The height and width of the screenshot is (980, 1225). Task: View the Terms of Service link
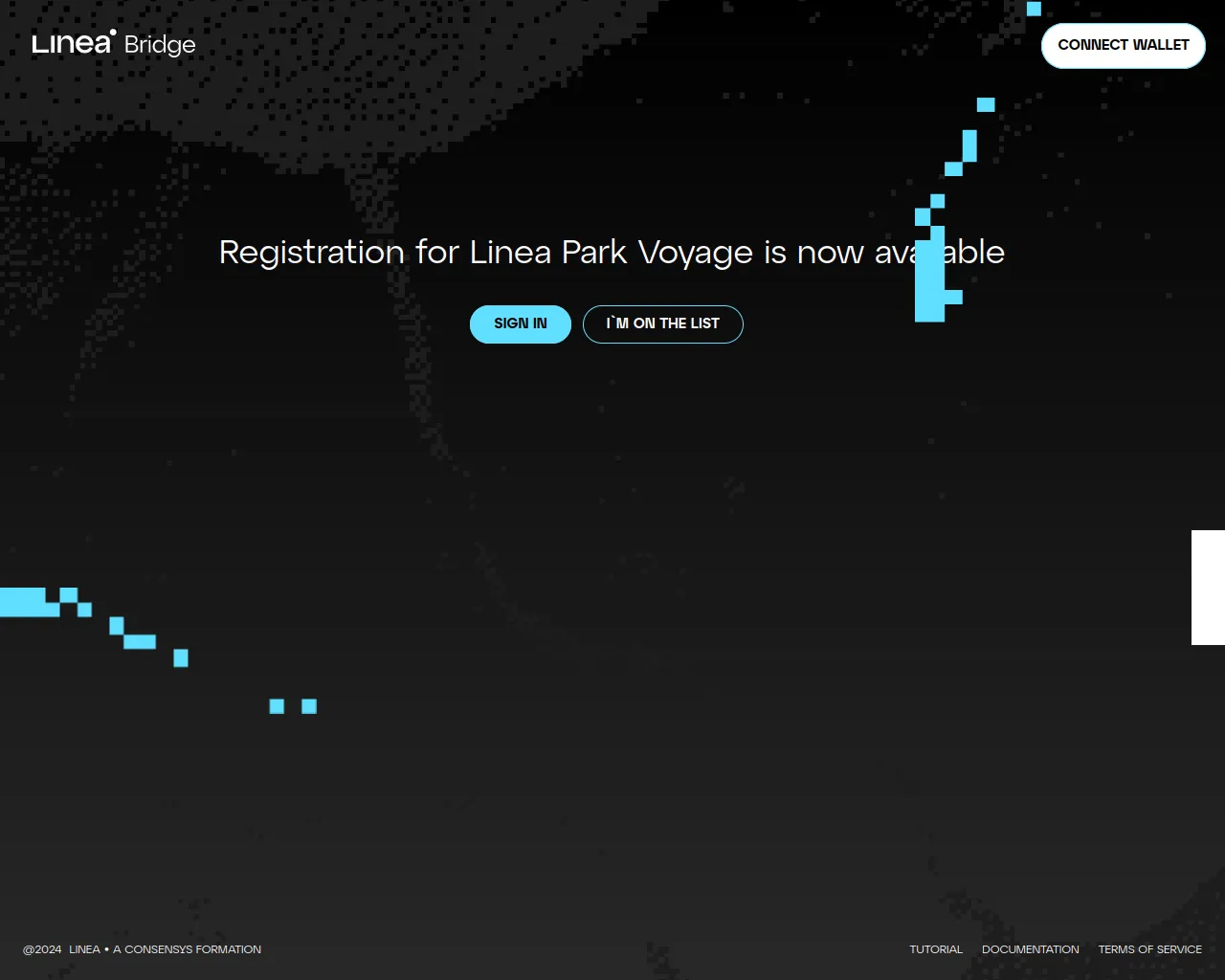(x=1150, y=949)
